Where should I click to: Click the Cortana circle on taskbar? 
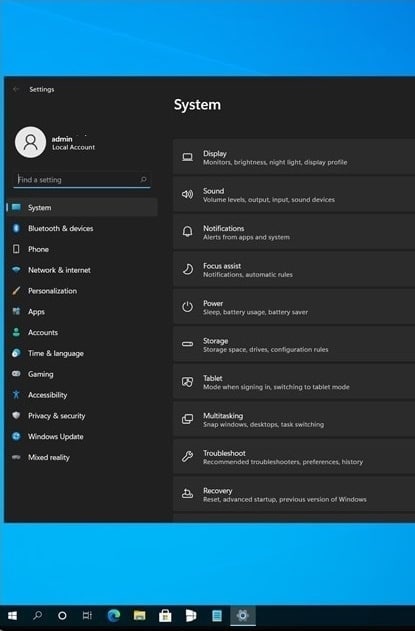pos(62,615)
